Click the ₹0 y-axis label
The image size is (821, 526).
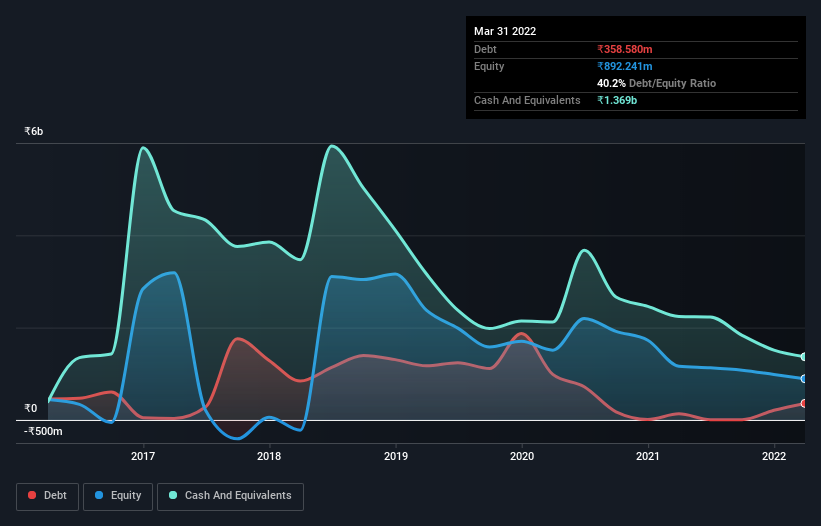click(x=30, y=408)
